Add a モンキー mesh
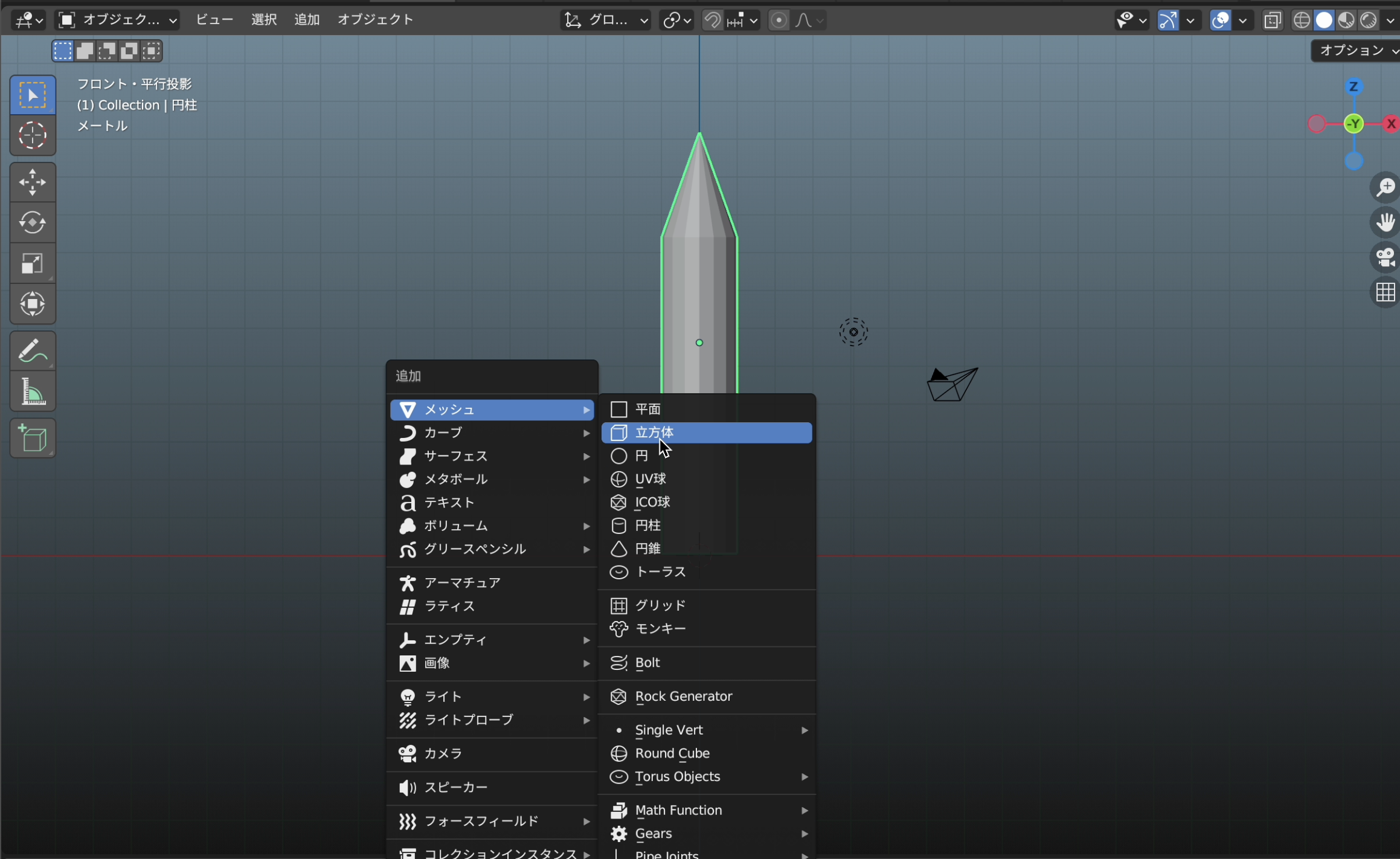The width and height of the screenshot is (1400, 859). [x=660, y=628]
